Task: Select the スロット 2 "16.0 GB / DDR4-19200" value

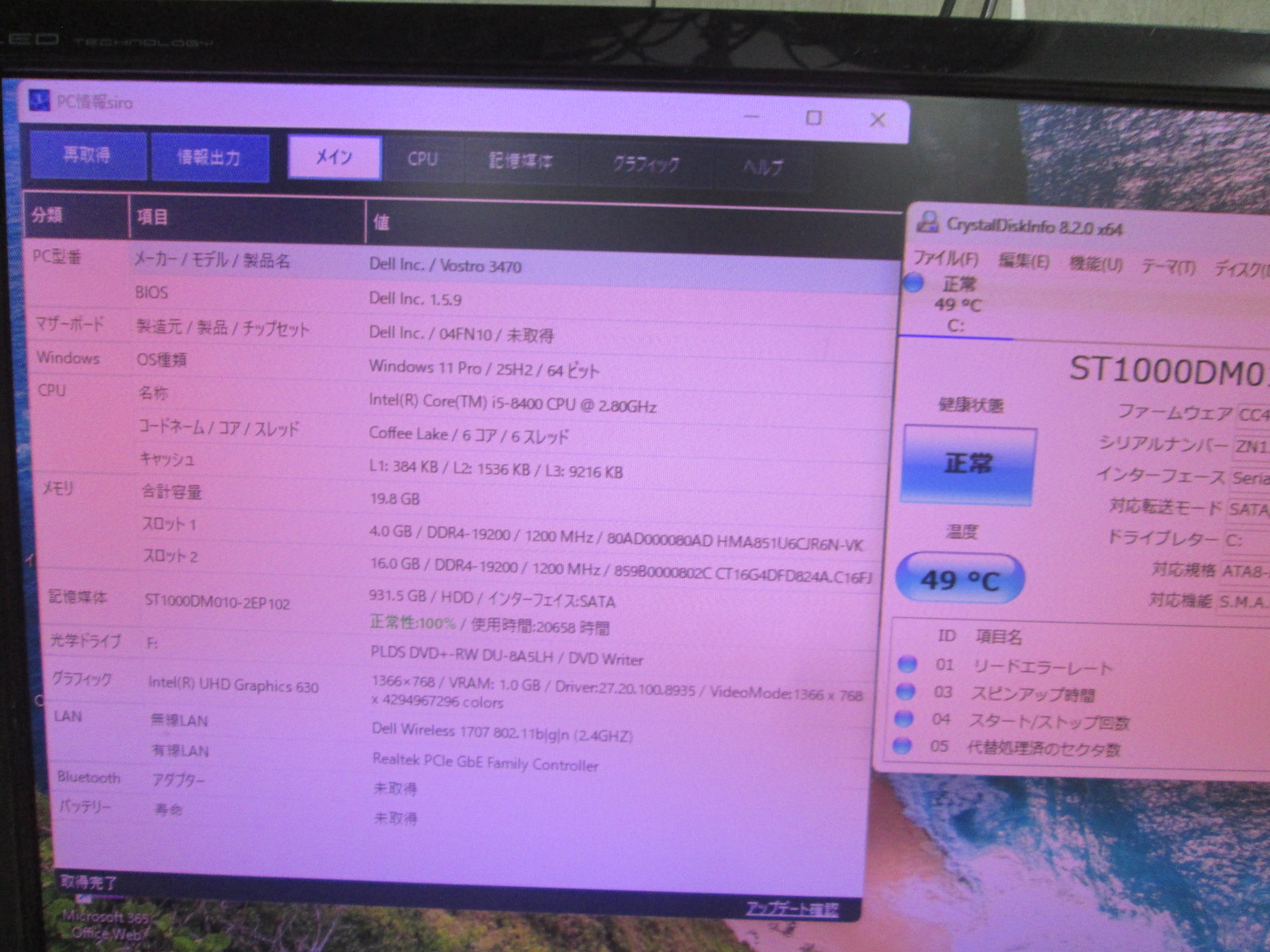Action: (x=621, y=571)
